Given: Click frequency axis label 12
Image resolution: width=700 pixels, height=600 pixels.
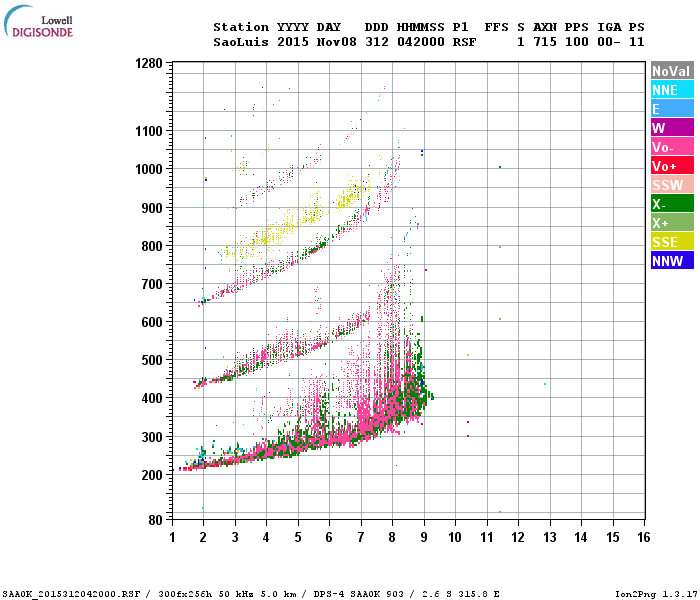Looking at the screenshot, I should (518, 537).
